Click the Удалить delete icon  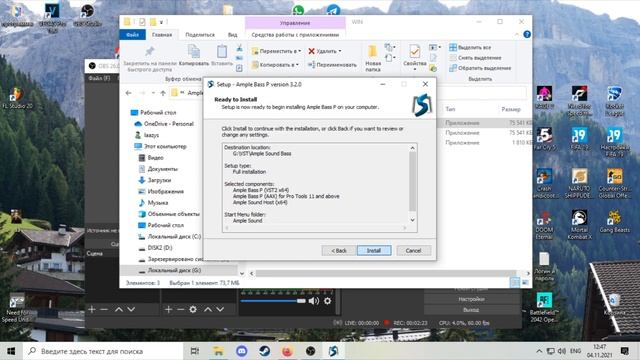click(311, 51)
